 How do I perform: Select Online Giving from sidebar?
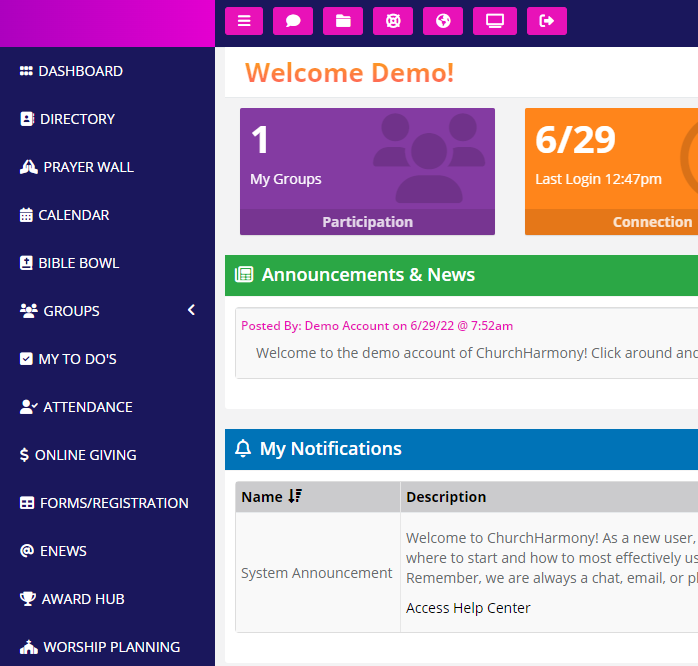click(85, 455)
